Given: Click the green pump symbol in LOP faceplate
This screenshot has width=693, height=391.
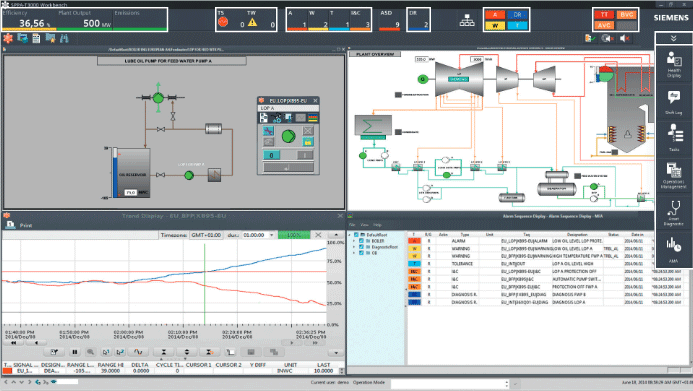Looking at the screenshot, I should [x=288, y=136].
